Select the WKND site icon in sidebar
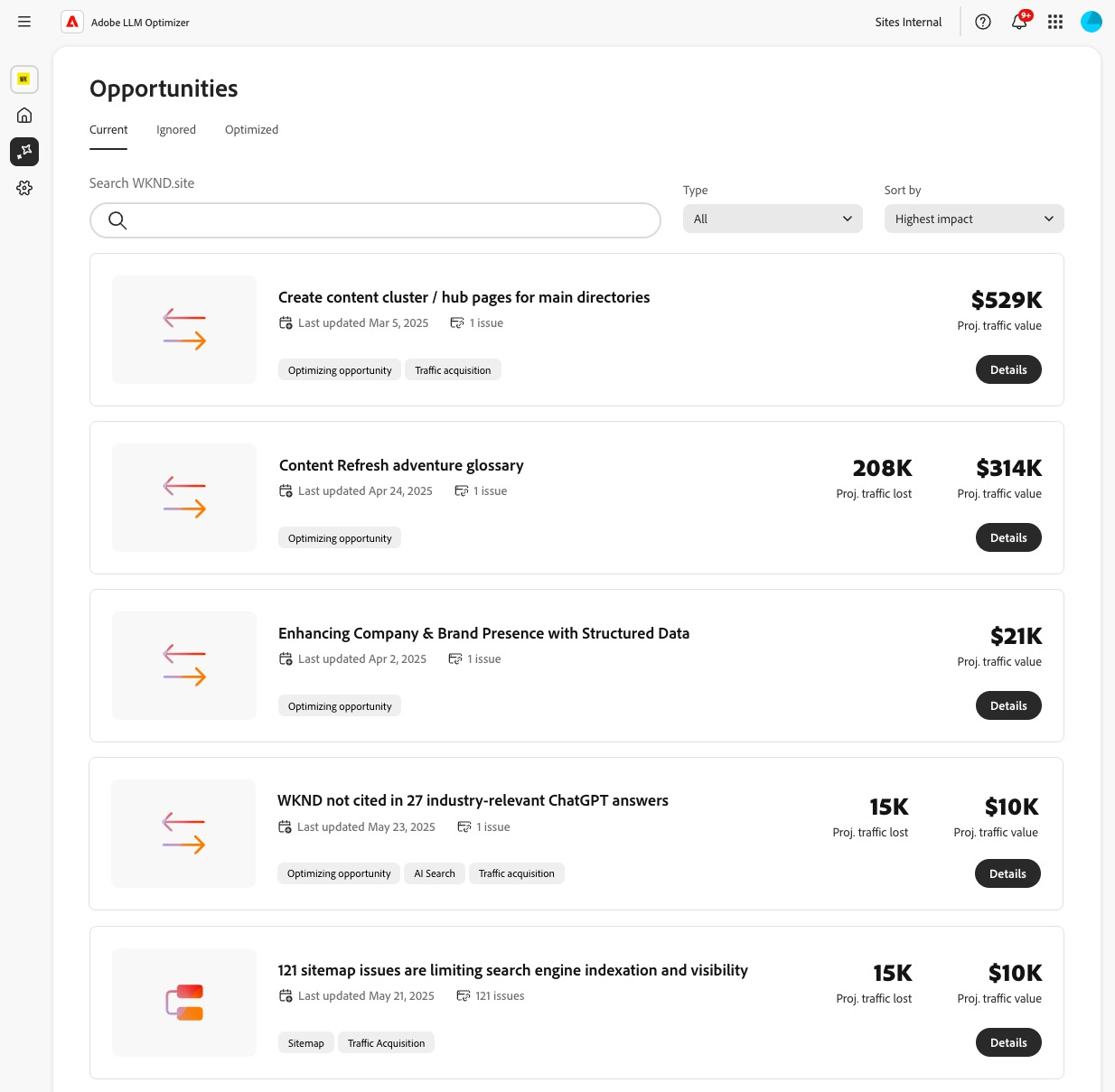The height and width of the screenshot is (1092, 1115). pyautogui.click(x=24, y=79)
